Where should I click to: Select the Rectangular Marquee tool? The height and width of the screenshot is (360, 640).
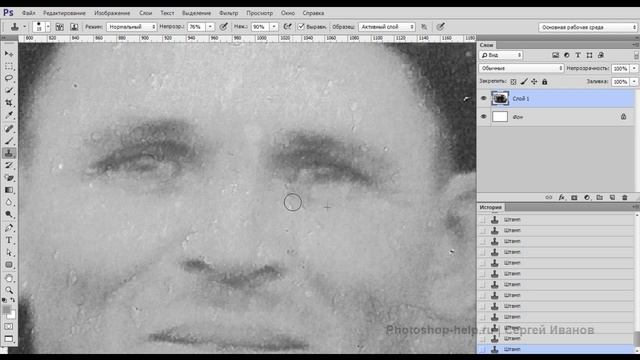click(9, 66)
